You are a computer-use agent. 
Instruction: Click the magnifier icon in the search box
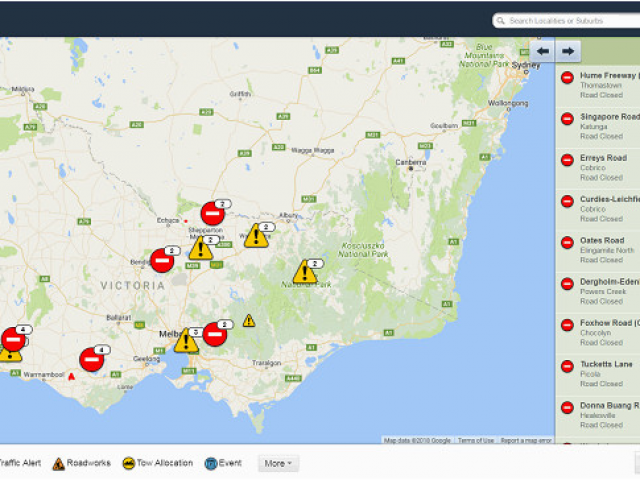501,21
